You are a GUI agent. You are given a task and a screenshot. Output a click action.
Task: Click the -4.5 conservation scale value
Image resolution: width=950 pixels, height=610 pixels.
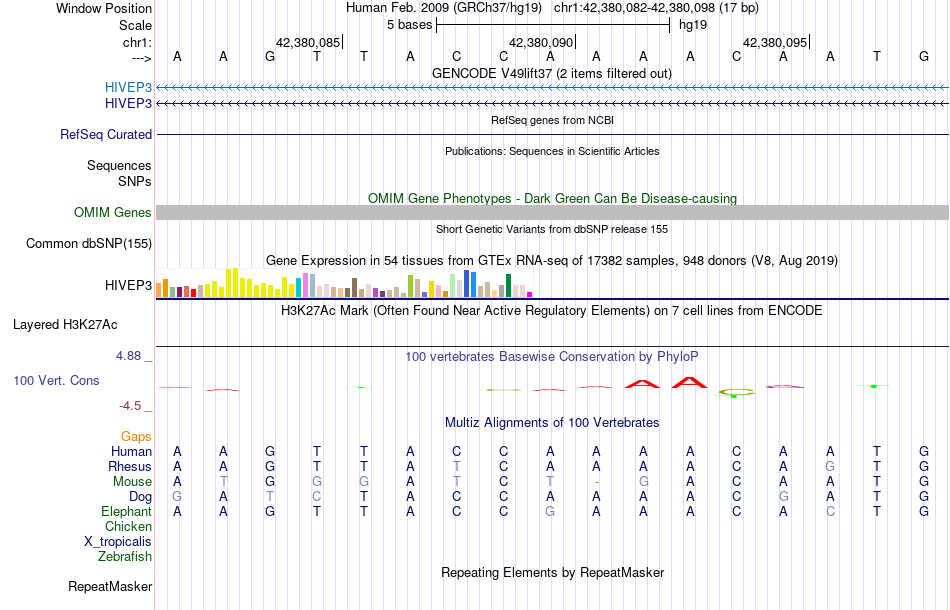[130, 406]
